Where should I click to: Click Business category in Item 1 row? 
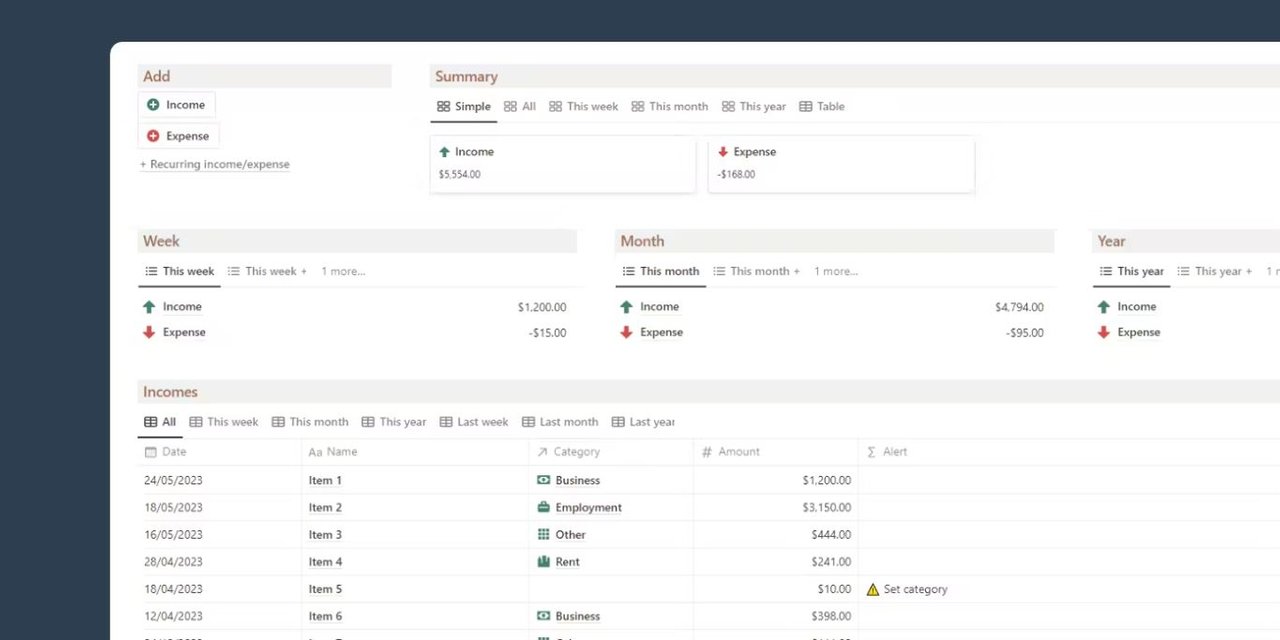point(569,481)
